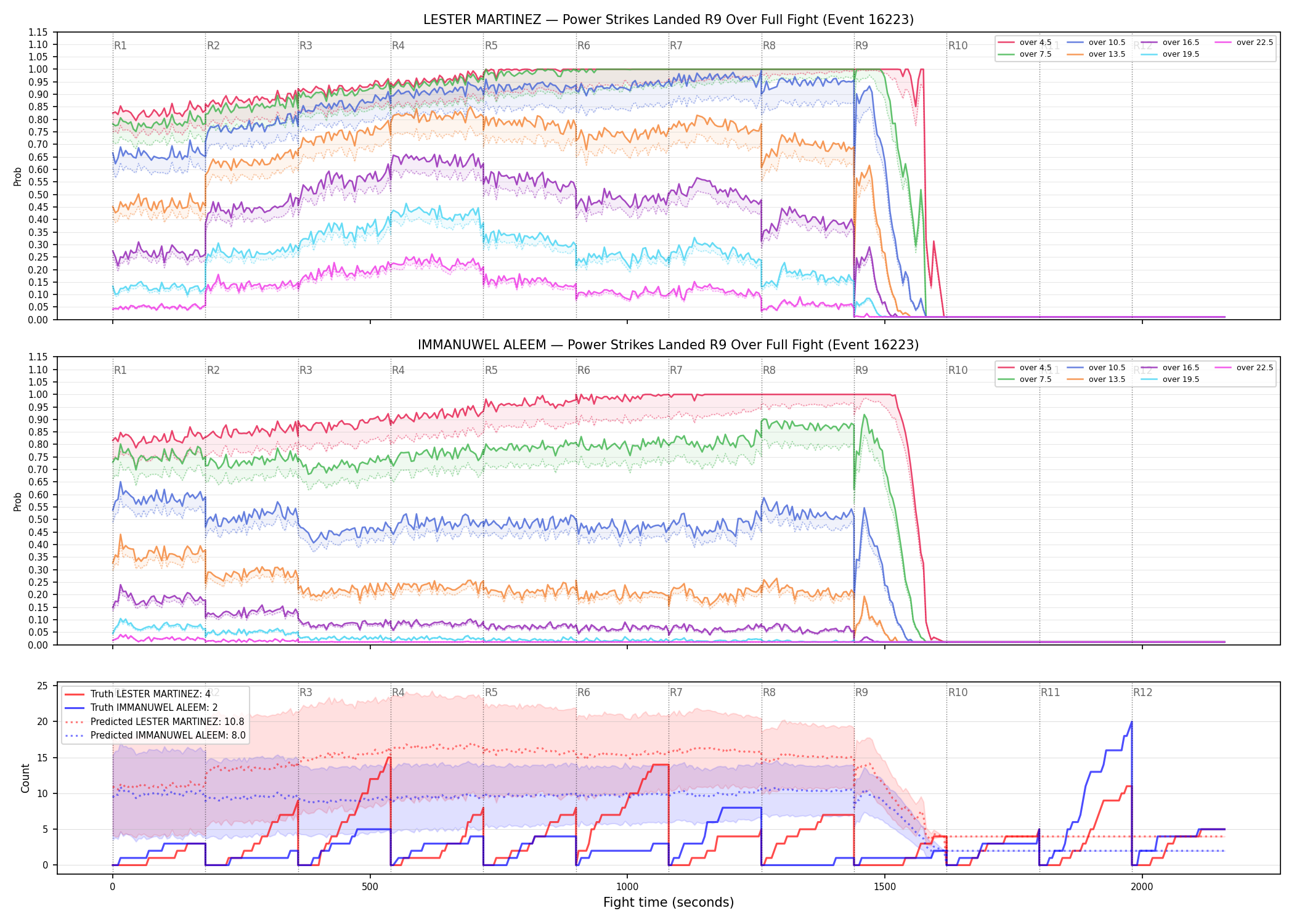The width and height of the screenshot is (1294, 924).
Task: Click R5 round marker in Immanuwel Aleem chart
Action: coord(491,370)
